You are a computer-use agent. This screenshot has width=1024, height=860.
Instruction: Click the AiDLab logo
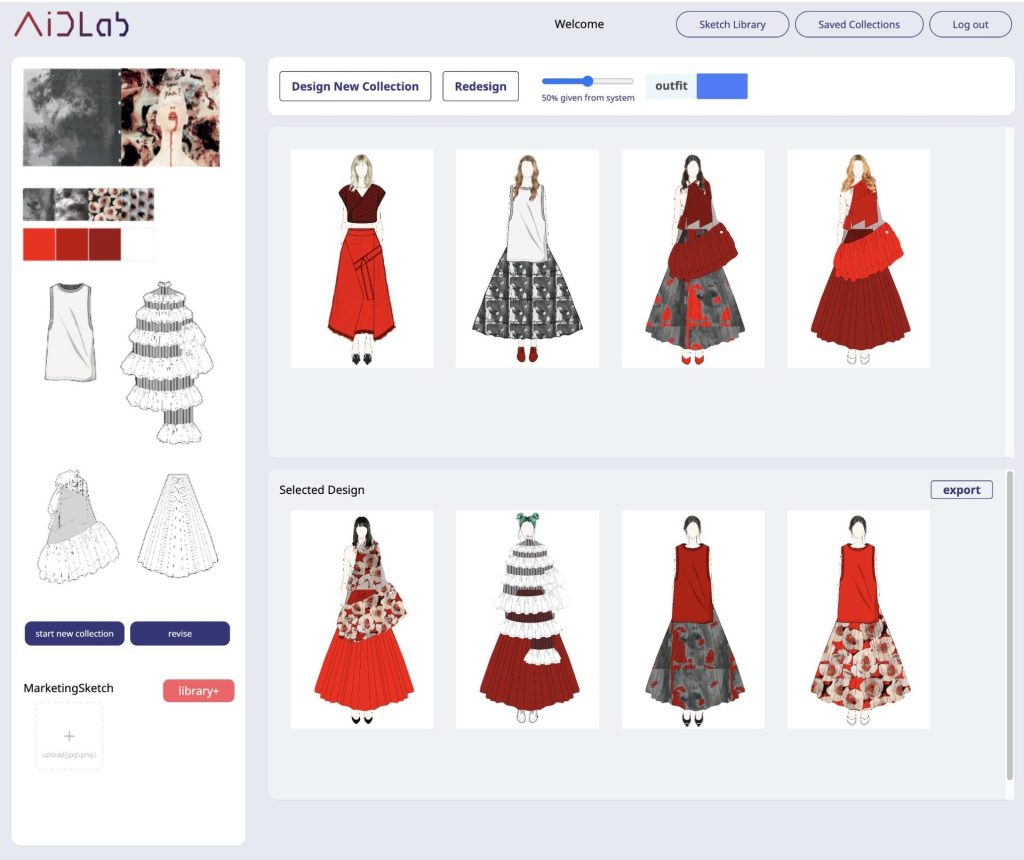pyautogui.click(x=71, y=25)
